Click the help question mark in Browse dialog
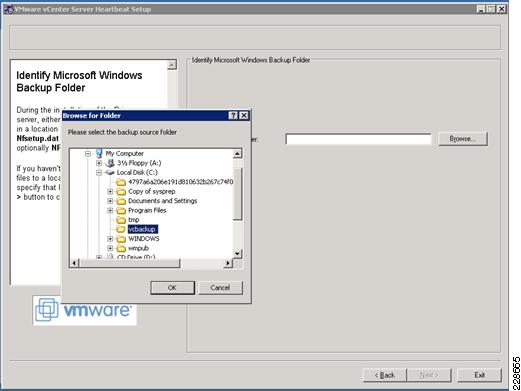Screen dimensions: 521x391 233,116
